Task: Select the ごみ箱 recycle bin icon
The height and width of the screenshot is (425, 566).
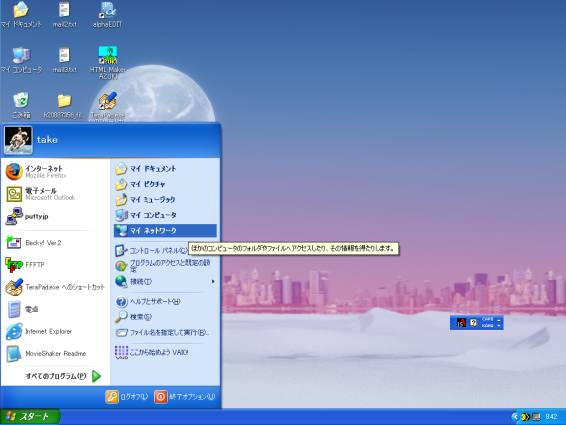Action: pyautogui.click(x=21, y=105)
